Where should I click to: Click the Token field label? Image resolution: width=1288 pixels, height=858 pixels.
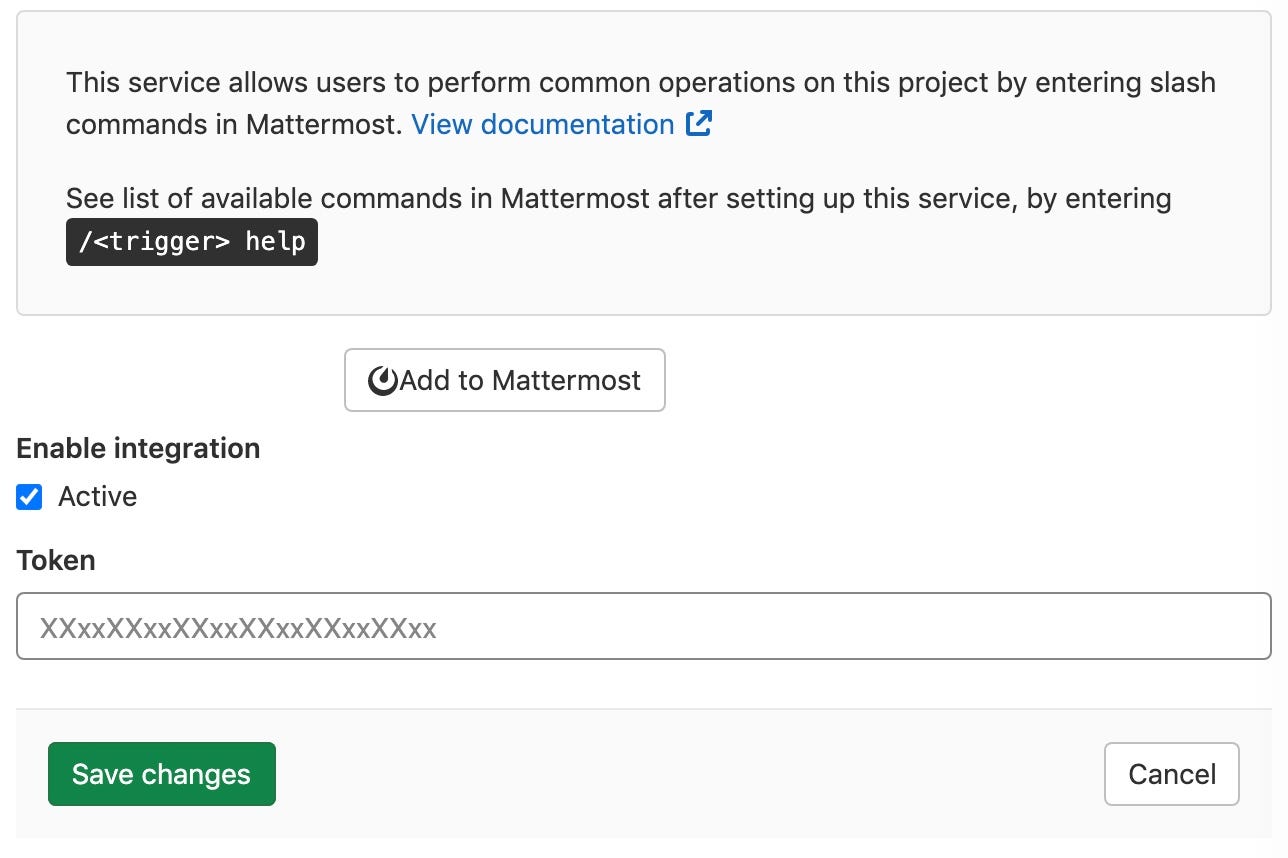(56, 560)
